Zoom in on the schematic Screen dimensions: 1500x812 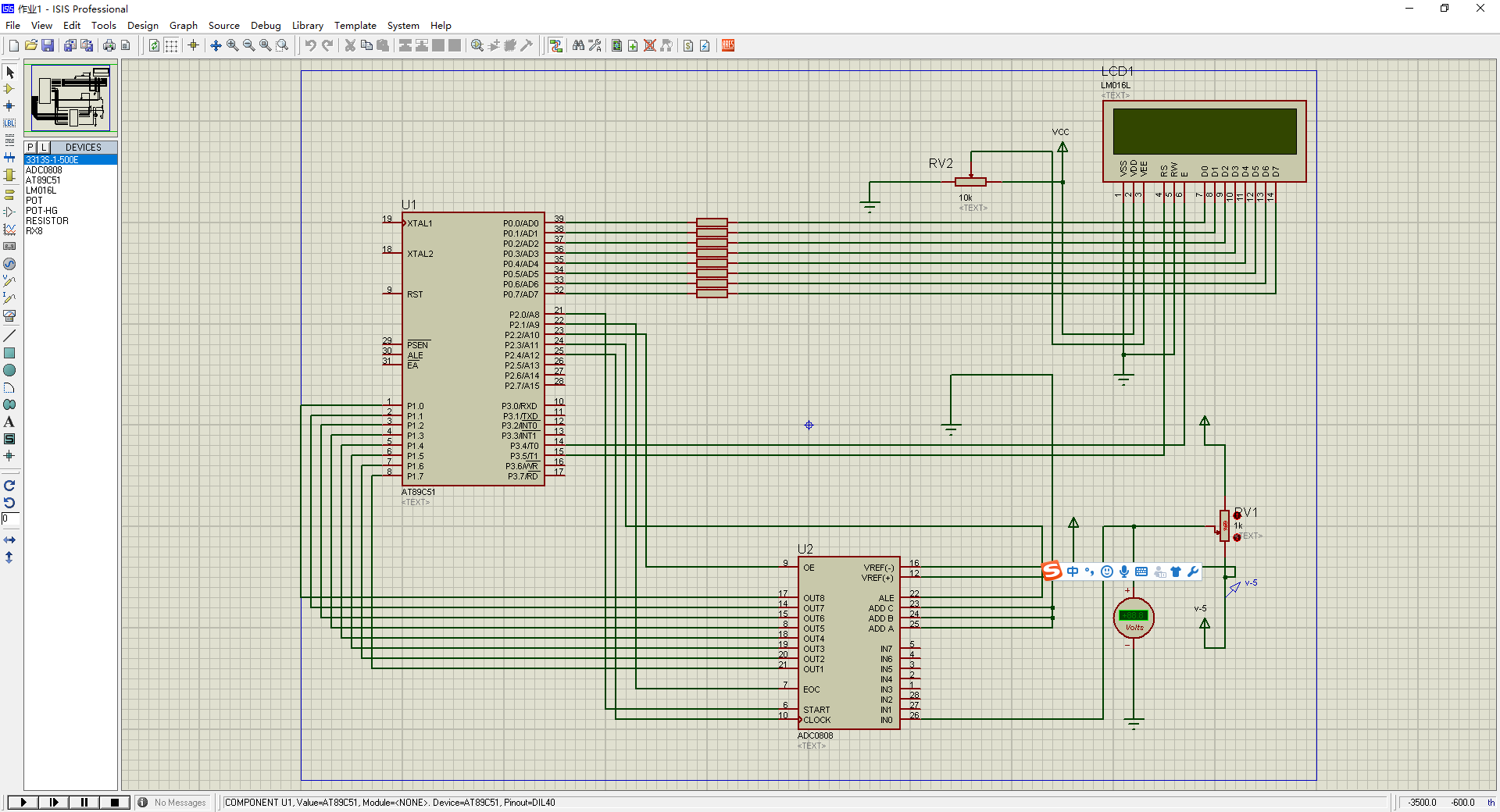point(232,45)
